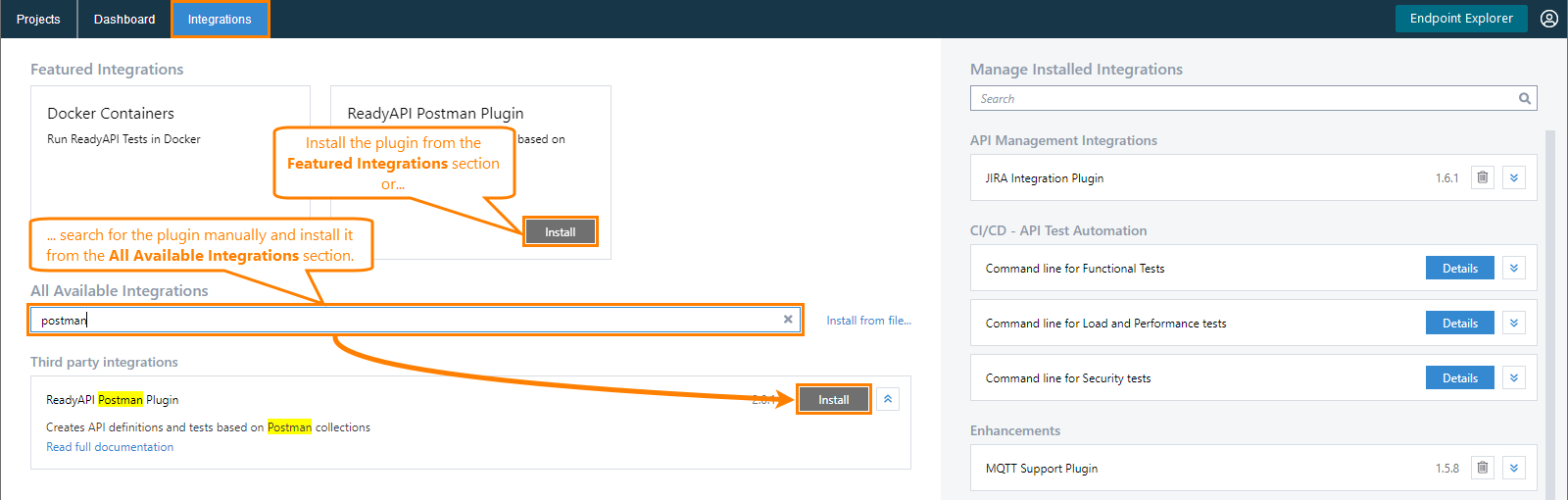
Task: Delete the JIRA Integration Plugin
Action: coord(1483,177)
